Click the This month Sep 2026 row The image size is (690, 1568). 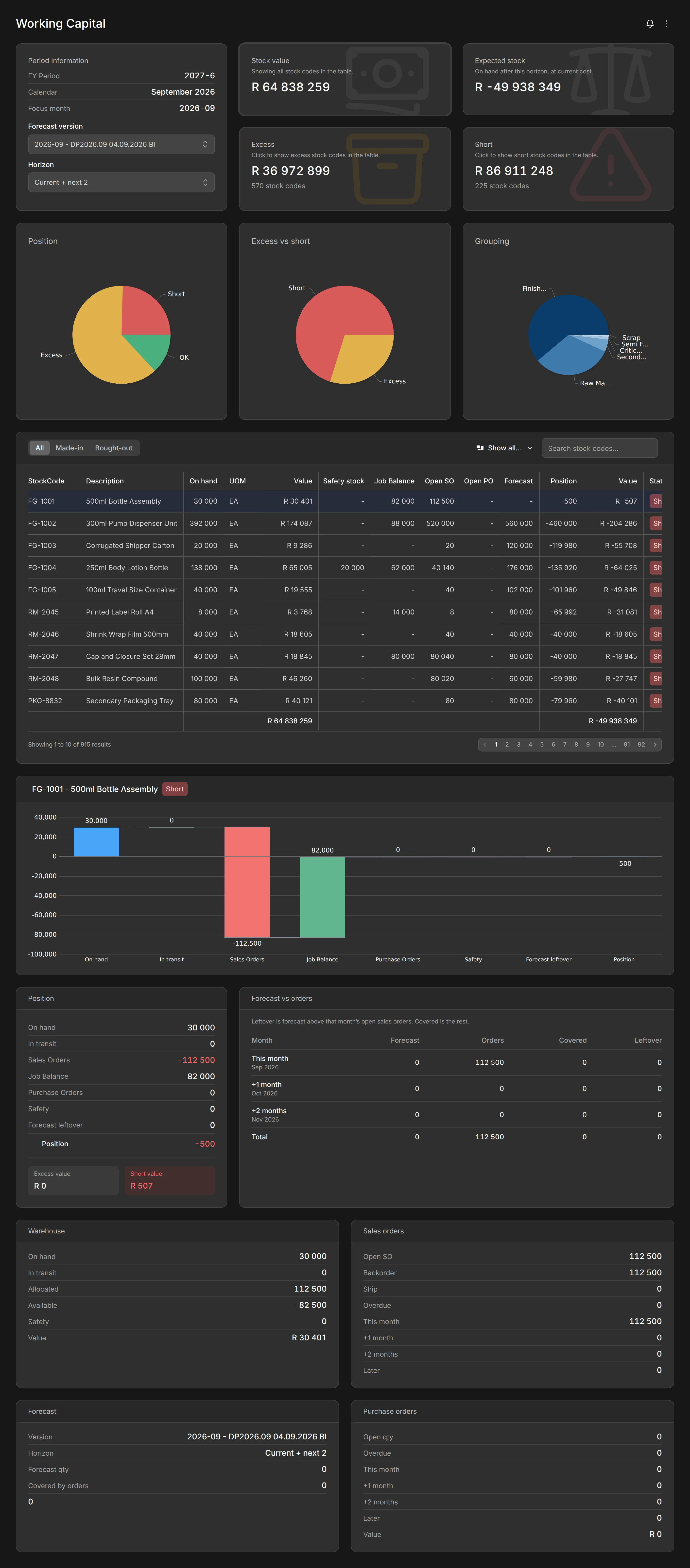(456, 1062)
